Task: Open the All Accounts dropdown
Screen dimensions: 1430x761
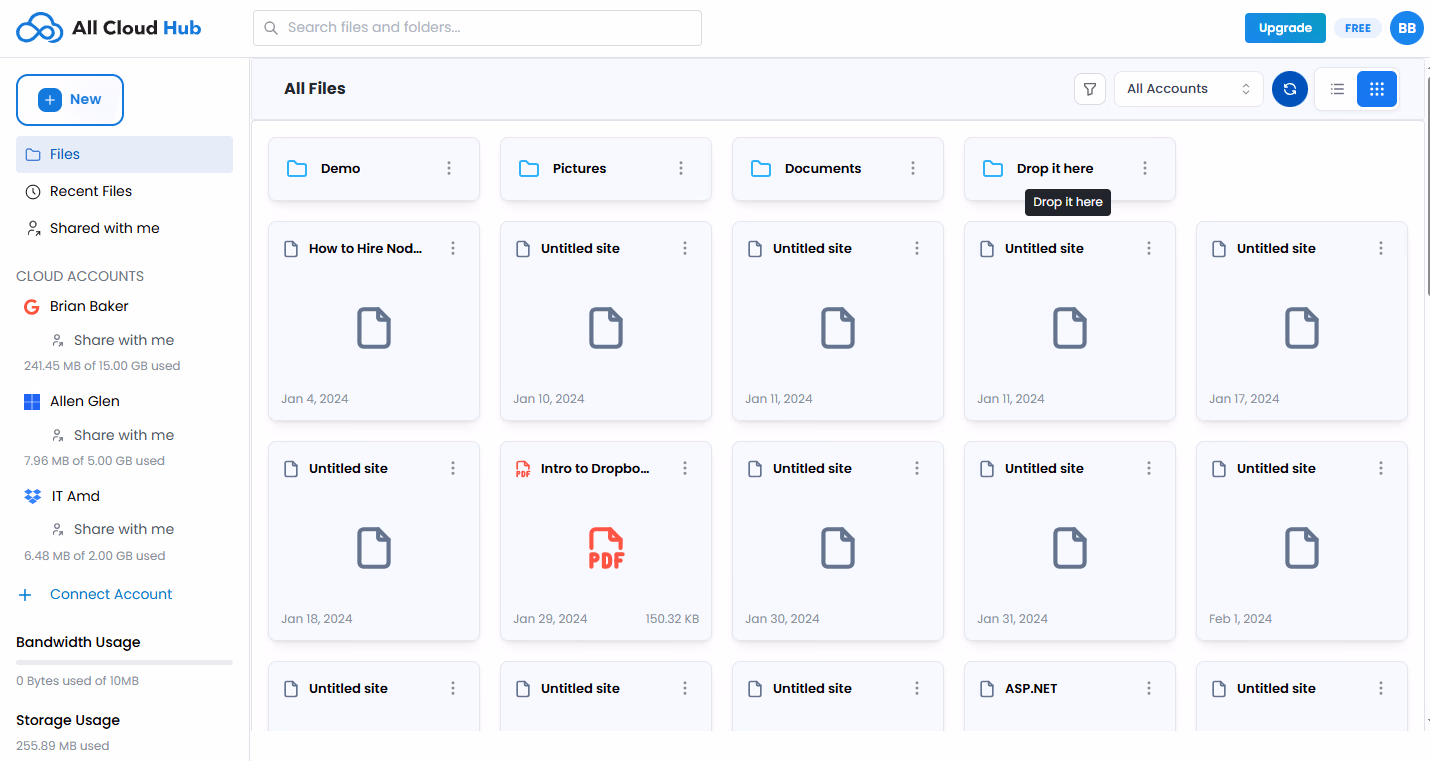Action: 1188,89
